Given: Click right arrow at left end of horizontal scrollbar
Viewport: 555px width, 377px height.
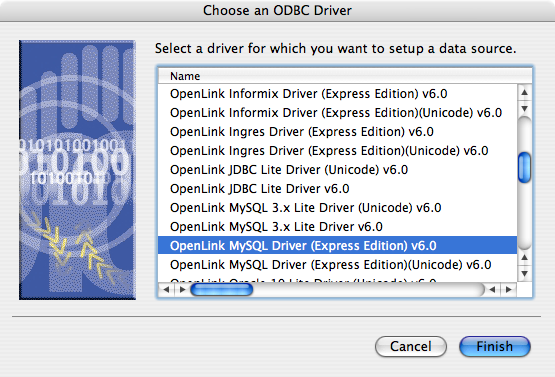Looking at the screenshot, I should pyautogui.click(x=182, y=290).
